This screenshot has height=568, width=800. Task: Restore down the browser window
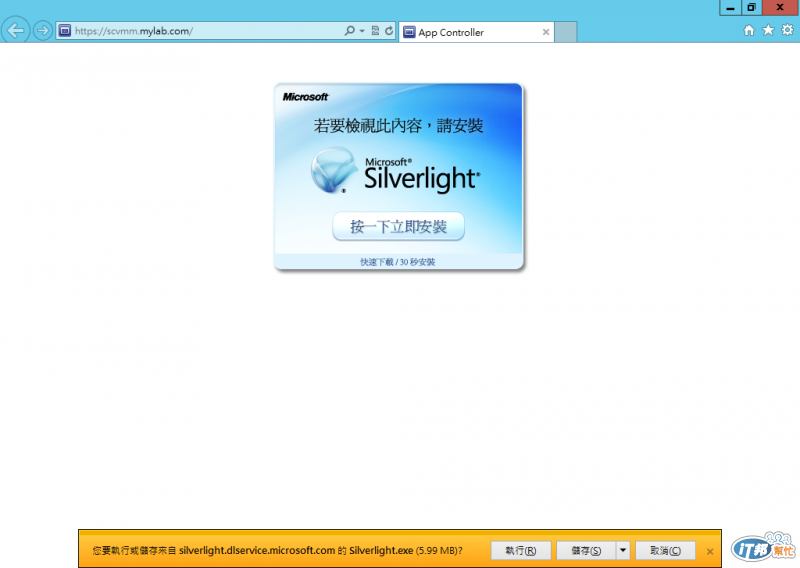tap(752, 8)
